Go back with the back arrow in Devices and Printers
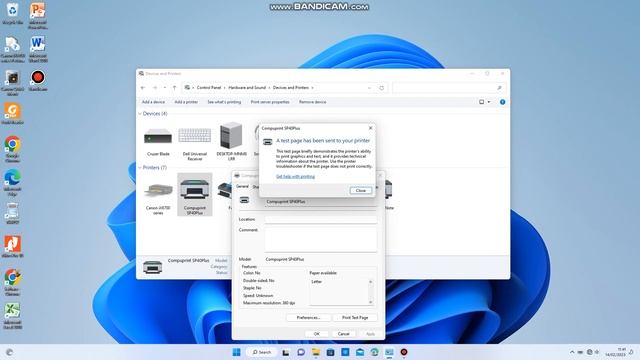The image size is (640, 360). click(x=143, y=88)
